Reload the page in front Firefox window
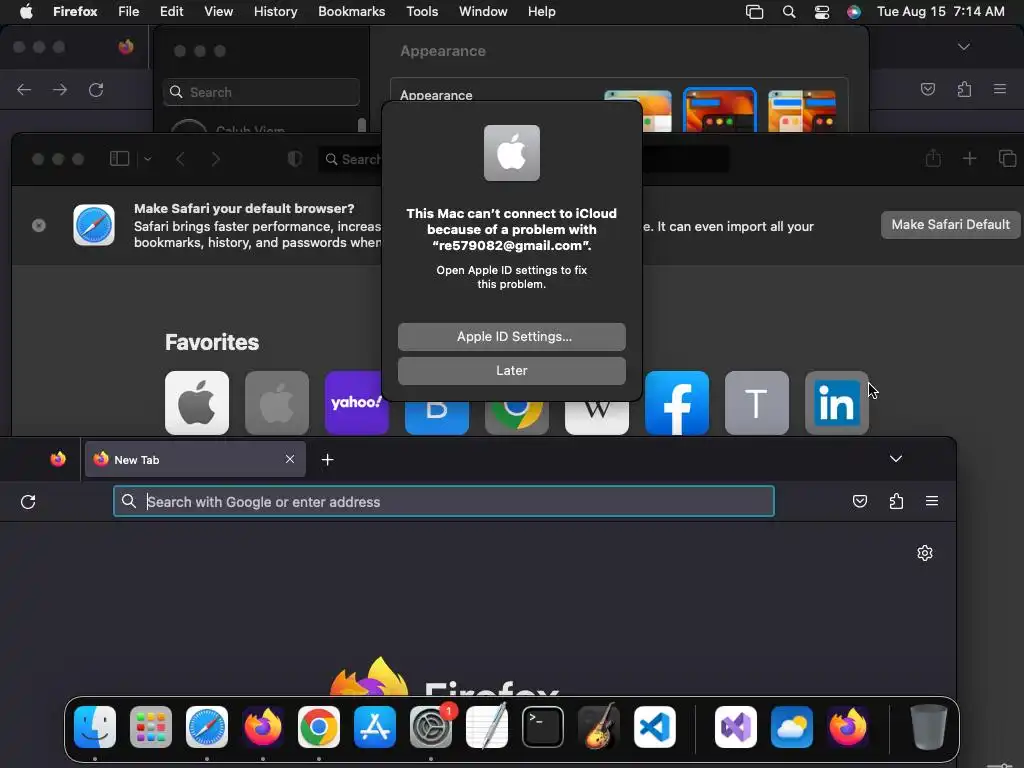The width and height of the screenshot is (1024, 768). (27, 502)
